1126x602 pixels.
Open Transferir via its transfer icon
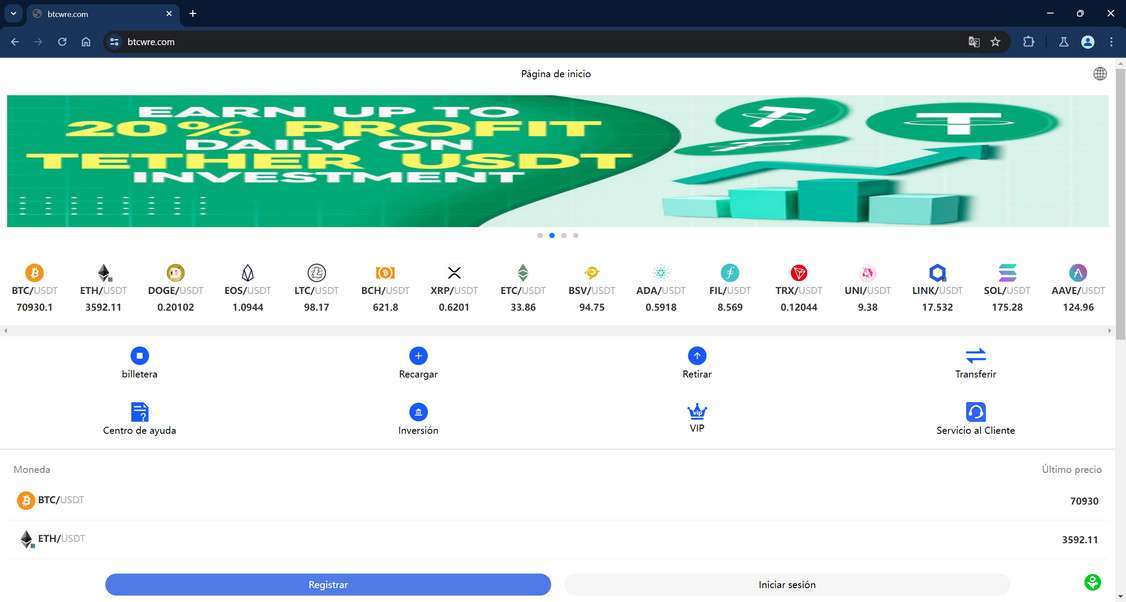975,356
